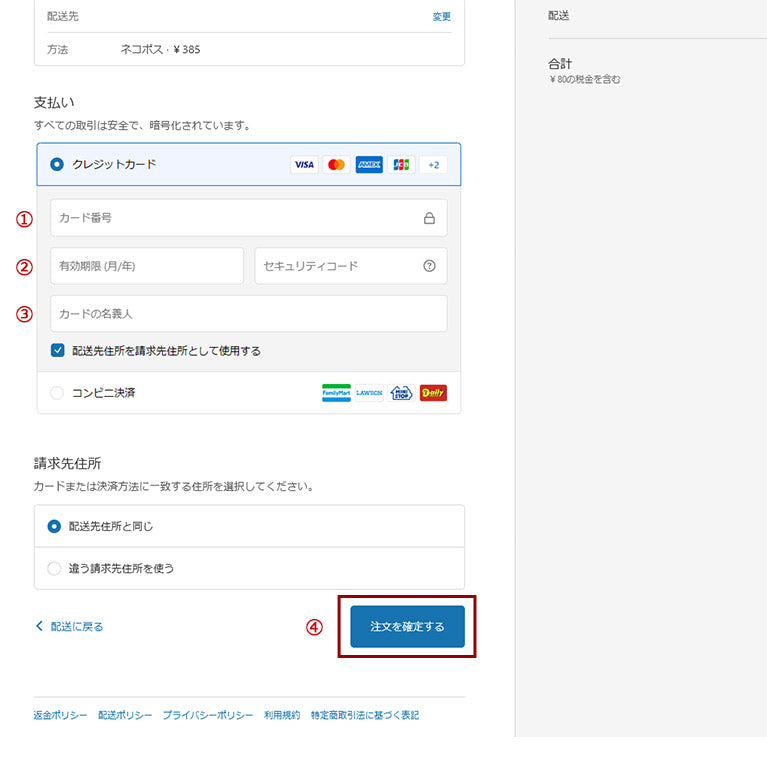Open the 配送ポリシー link
The image size is (767, 768).
[125, 715]
